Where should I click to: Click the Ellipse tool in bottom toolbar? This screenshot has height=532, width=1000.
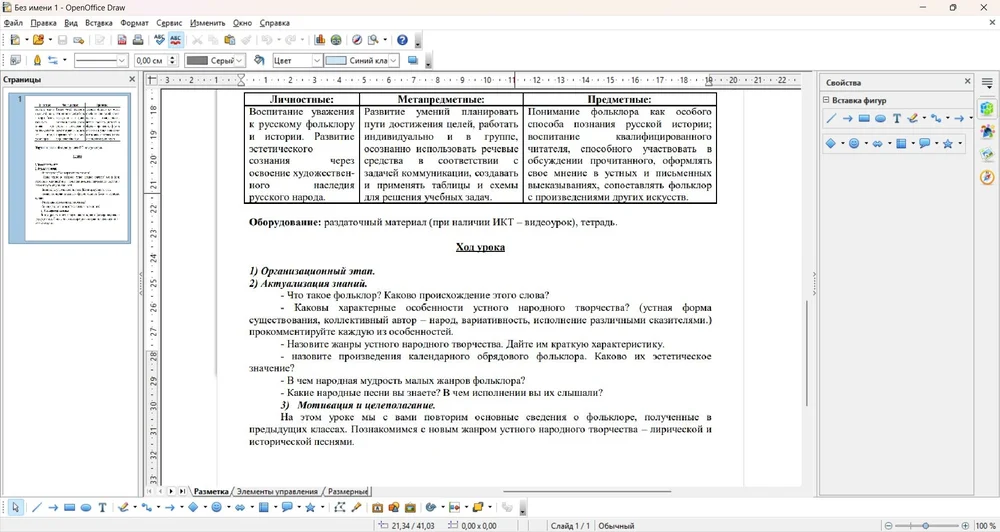[86, 508]
